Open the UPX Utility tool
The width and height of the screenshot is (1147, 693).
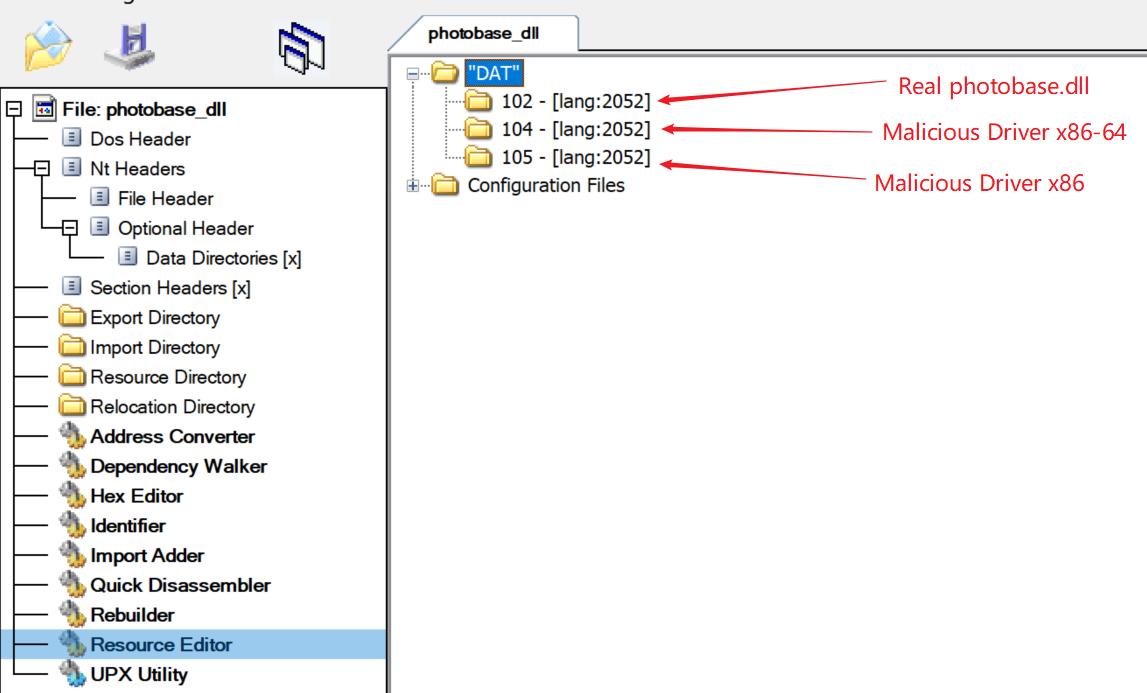click(x=139, y=675)
